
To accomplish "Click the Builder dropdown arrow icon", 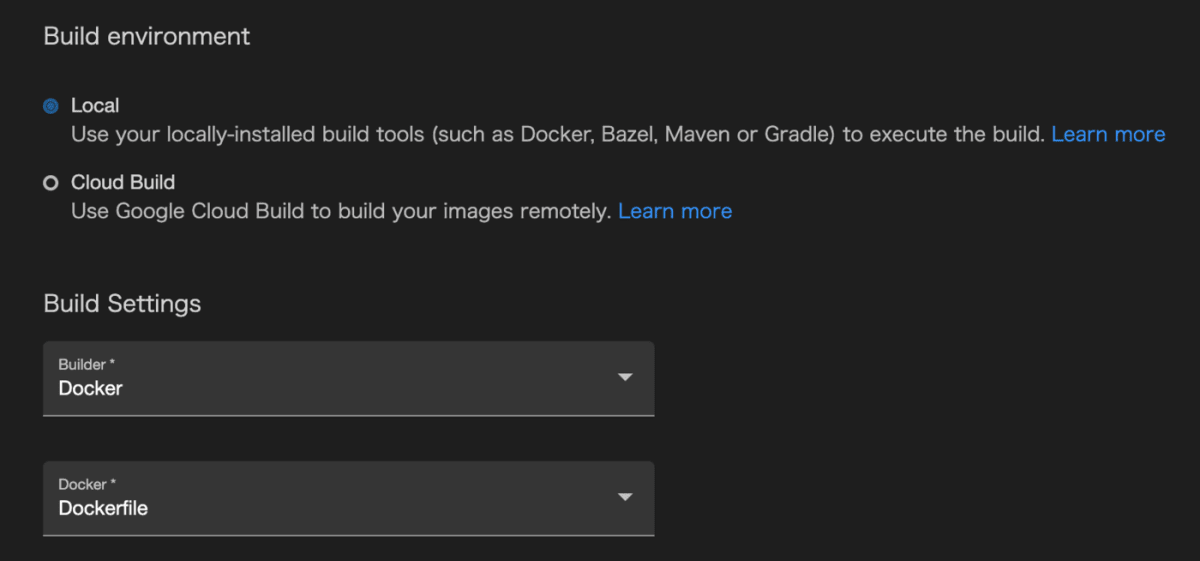I will coord(625,377).
